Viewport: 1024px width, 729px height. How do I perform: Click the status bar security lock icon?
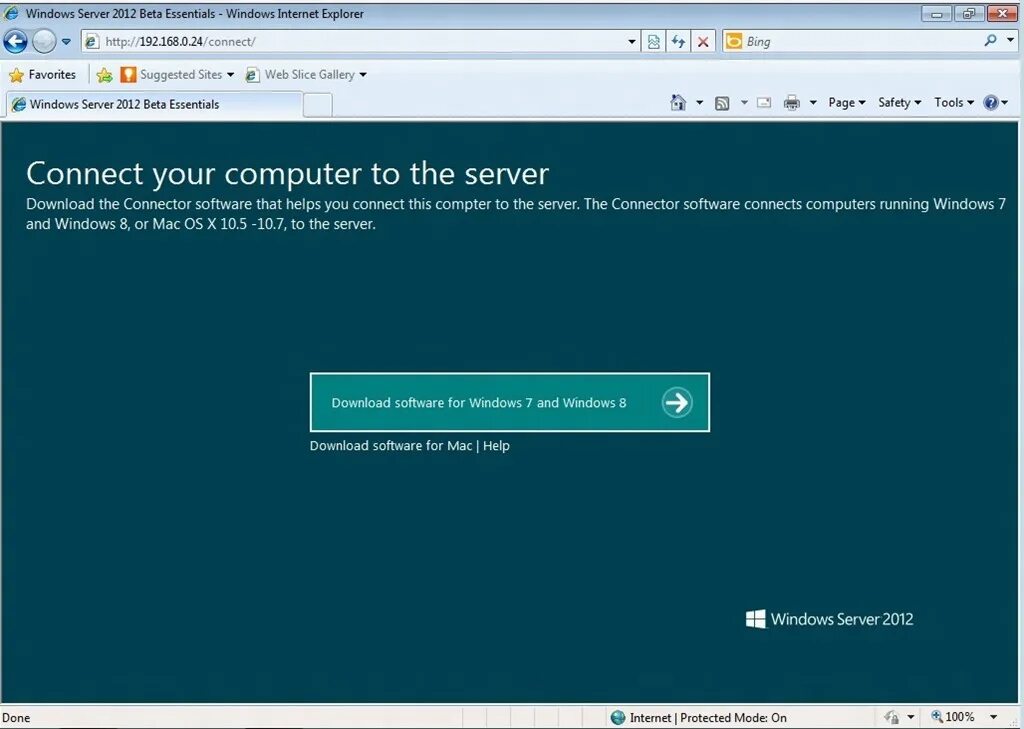(892, 717)
